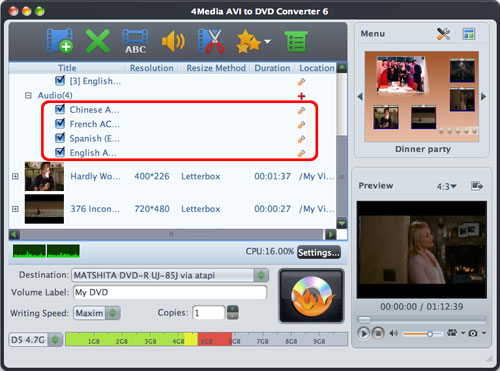The image size is (500, 371).
Task: Click the green X remove icon
Action: 97,41
